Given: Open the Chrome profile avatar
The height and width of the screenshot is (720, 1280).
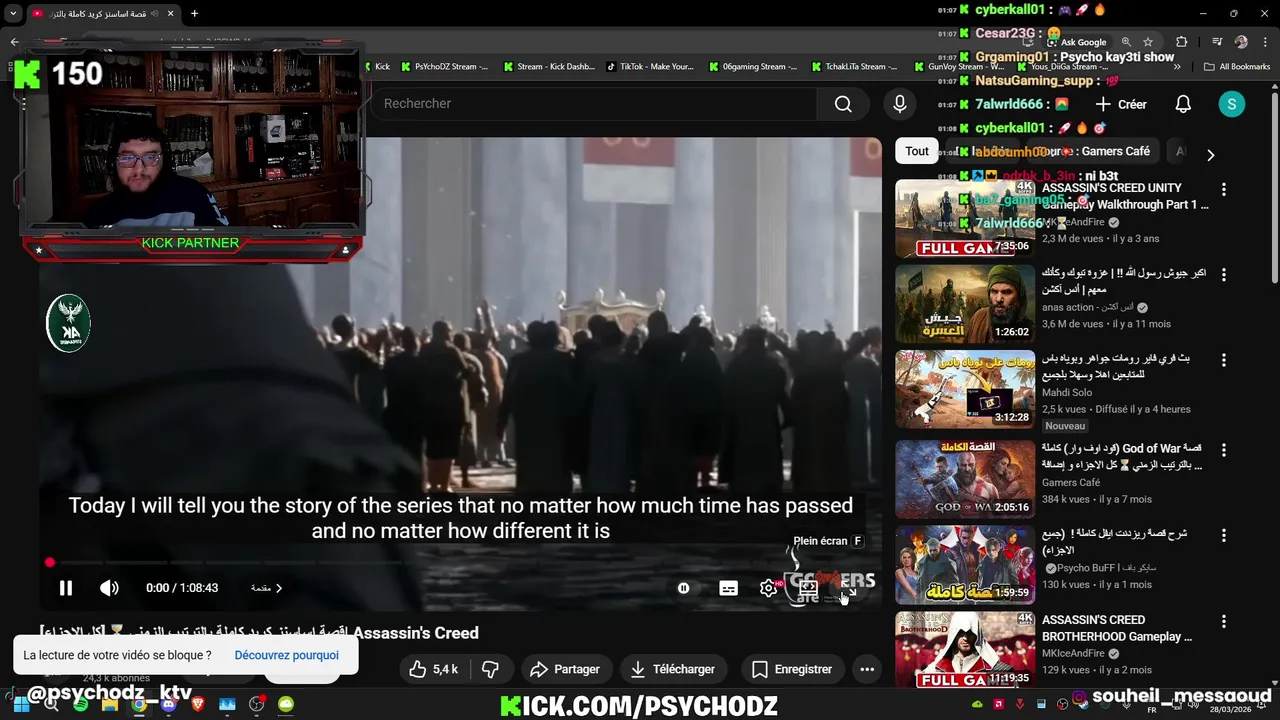Looking at the screenshot, I should (1241, 42).
